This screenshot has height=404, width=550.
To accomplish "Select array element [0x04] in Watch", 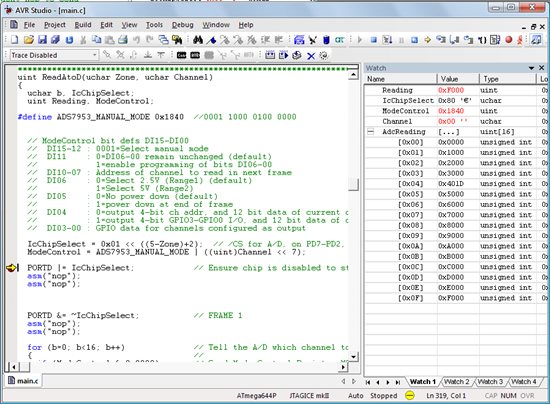I will (410, 184).
